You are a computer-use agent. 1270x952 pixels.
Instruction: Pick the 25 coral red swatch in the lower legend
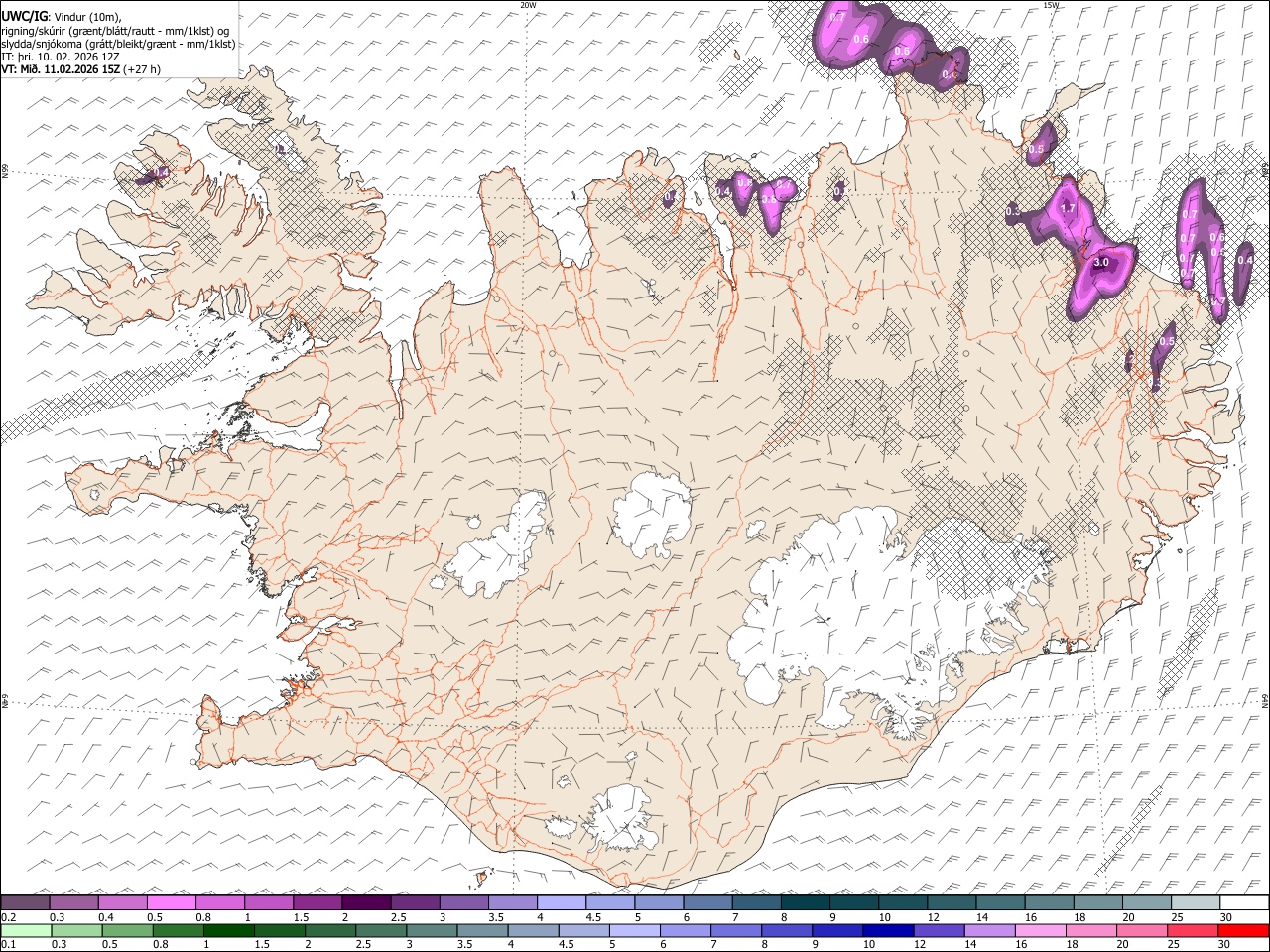coord(1191,930)
